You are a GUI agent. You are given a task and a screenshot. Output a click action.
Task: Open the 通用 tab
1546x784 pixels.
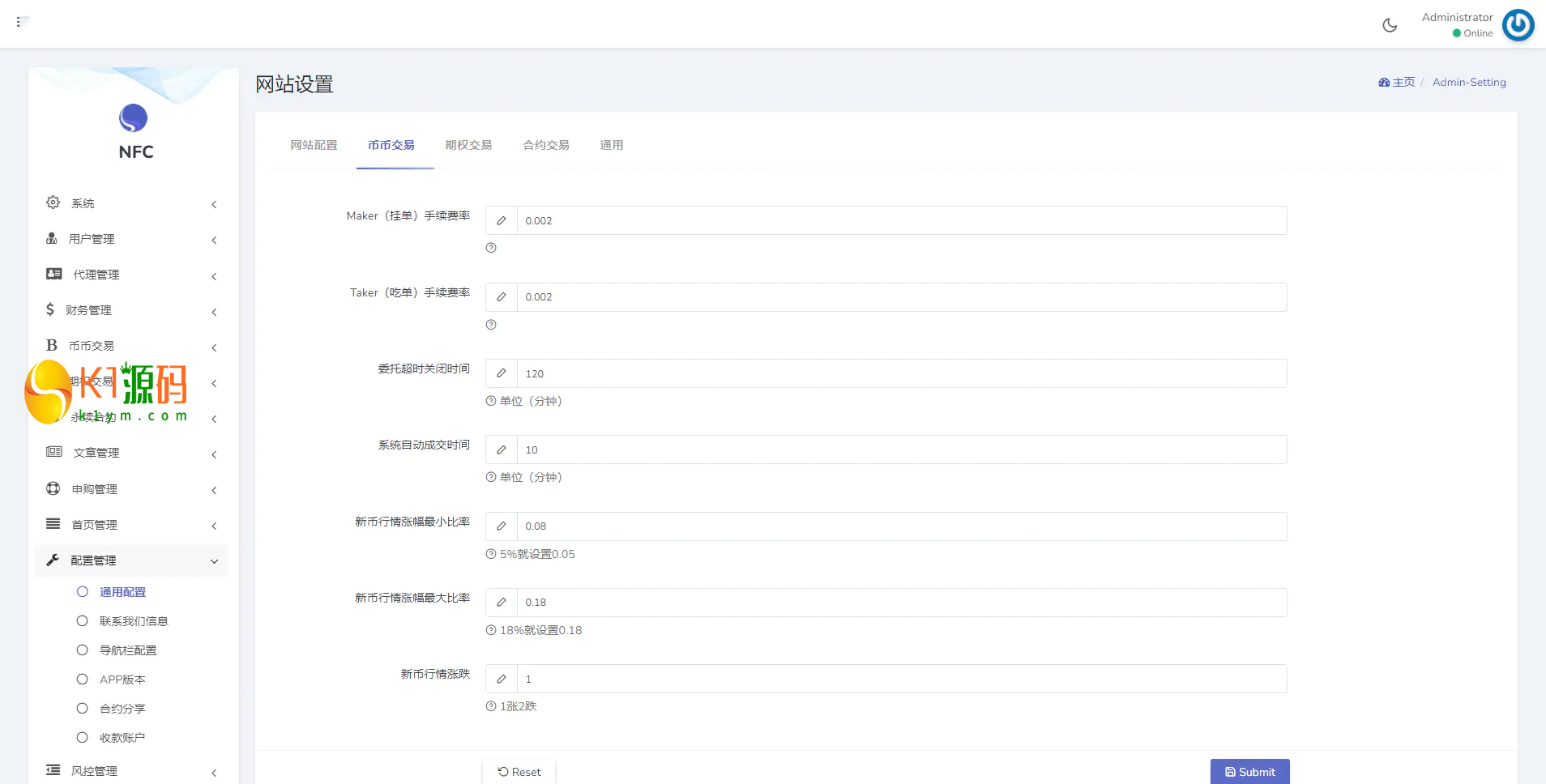click(612, 145)
